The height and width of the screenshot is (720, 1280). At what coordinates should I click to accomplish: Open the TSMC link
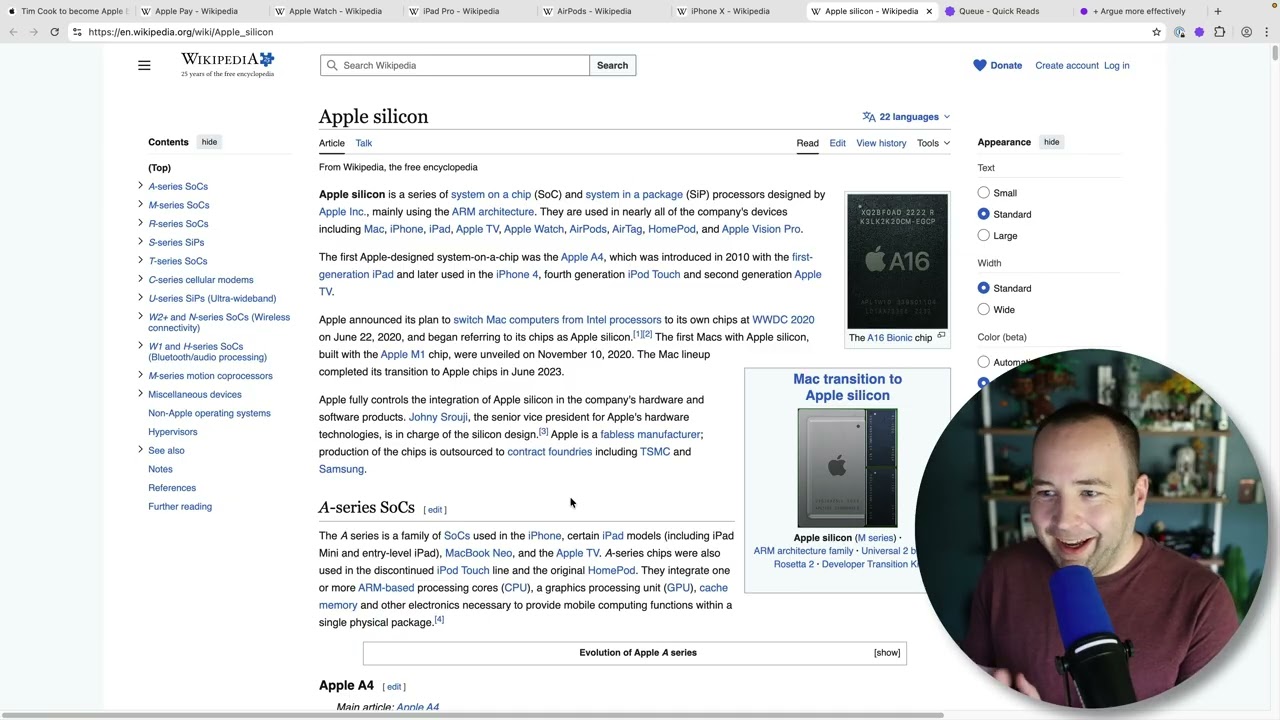click(655, 452)
